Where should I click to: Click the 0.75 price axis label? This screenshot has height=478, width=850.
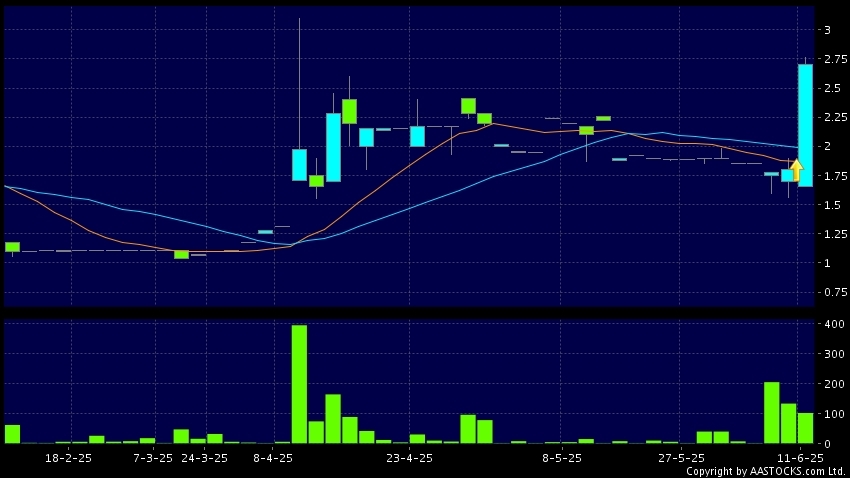pos(835,292)
